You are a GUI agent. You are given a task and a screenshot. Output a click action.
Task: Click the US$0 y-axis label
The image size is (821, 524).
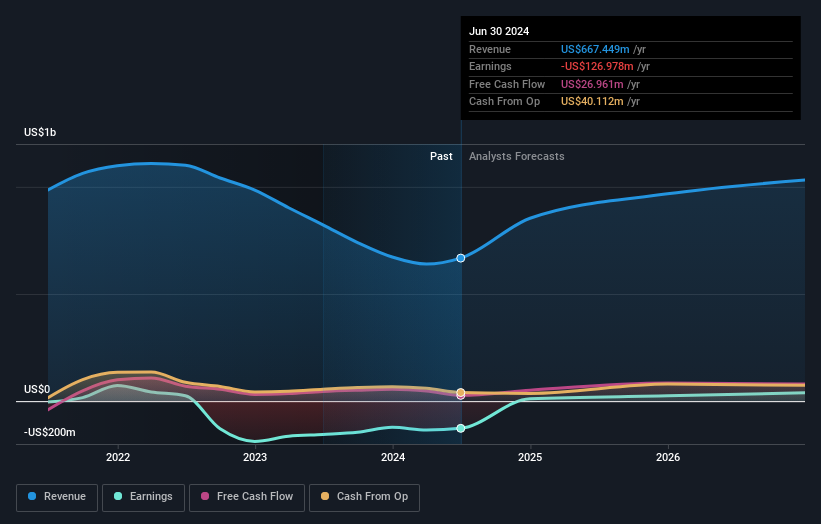[37, 389]
